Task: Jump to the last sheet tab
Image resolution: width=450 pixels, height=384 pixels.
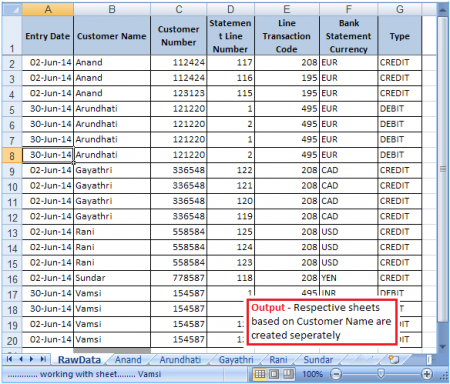Action: point(43,359)
